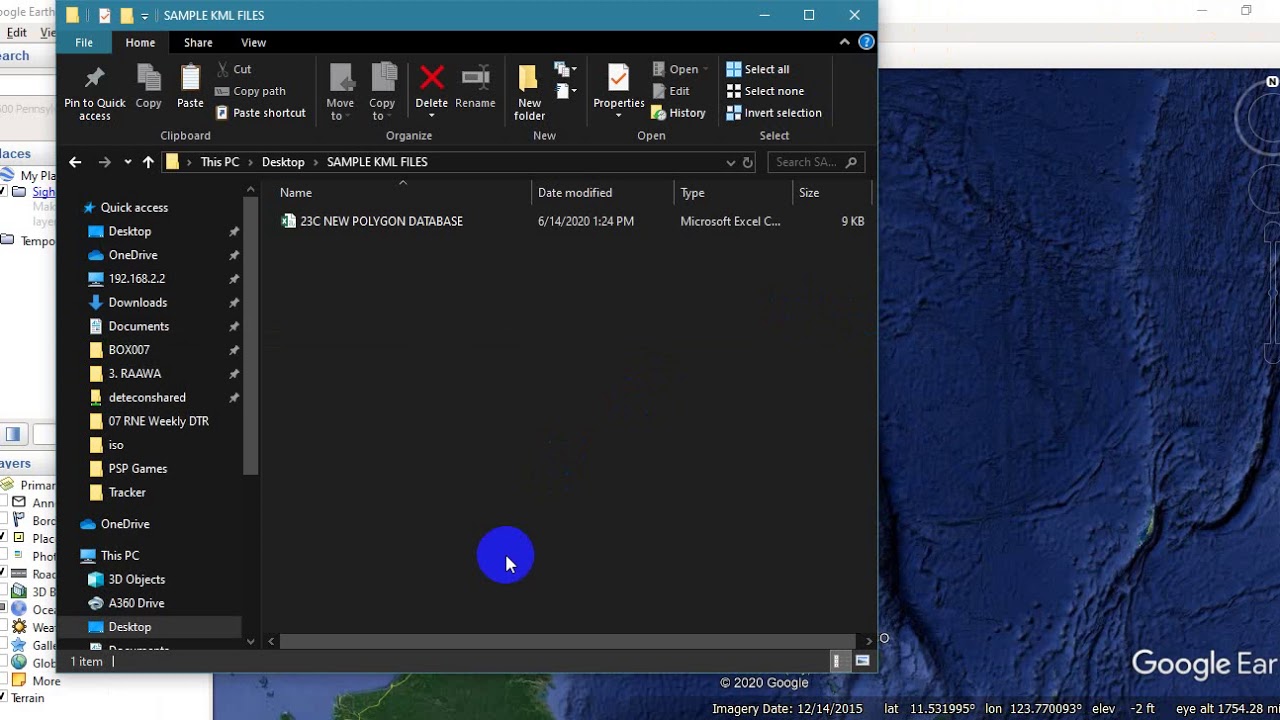Open PSP Games folder in navigation pane
Image resolution: width=1280 pixels, height=720 pixels.
[x=128, y=469]
